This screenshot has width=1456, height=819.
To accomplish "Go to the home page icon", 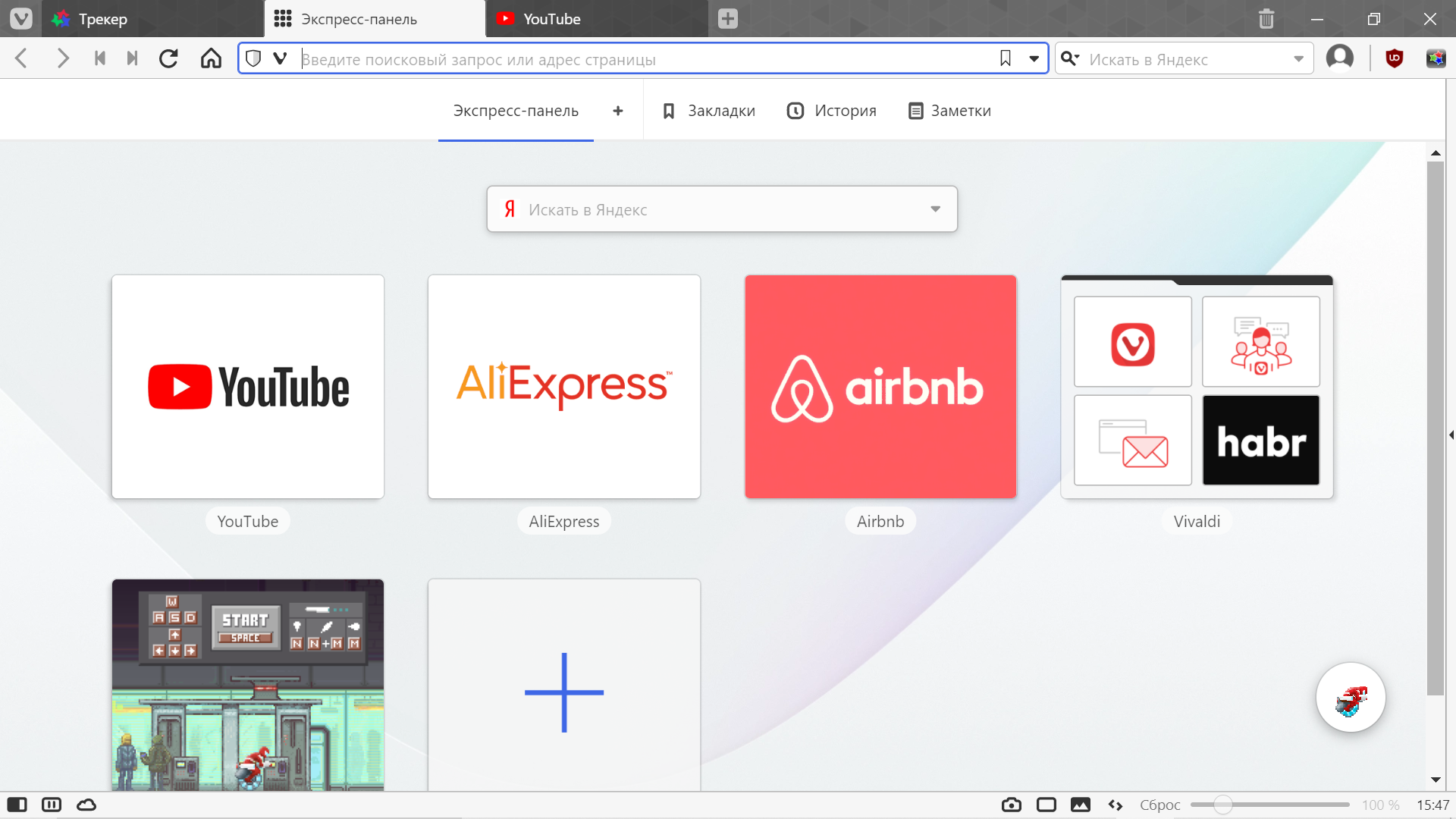I will (211, 58).
